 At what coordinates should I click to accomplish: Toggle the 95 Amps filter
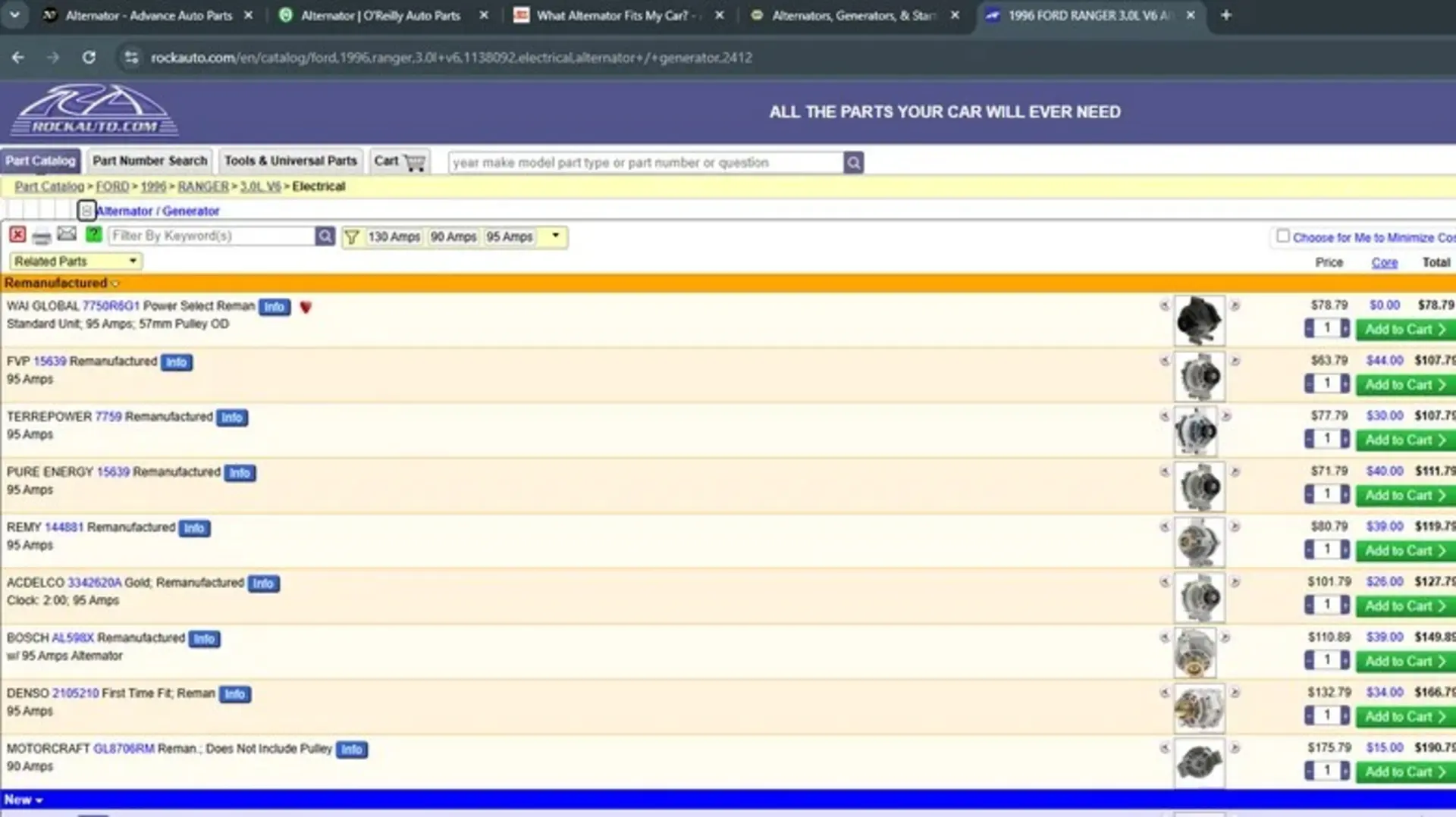[x=510, y=236]
